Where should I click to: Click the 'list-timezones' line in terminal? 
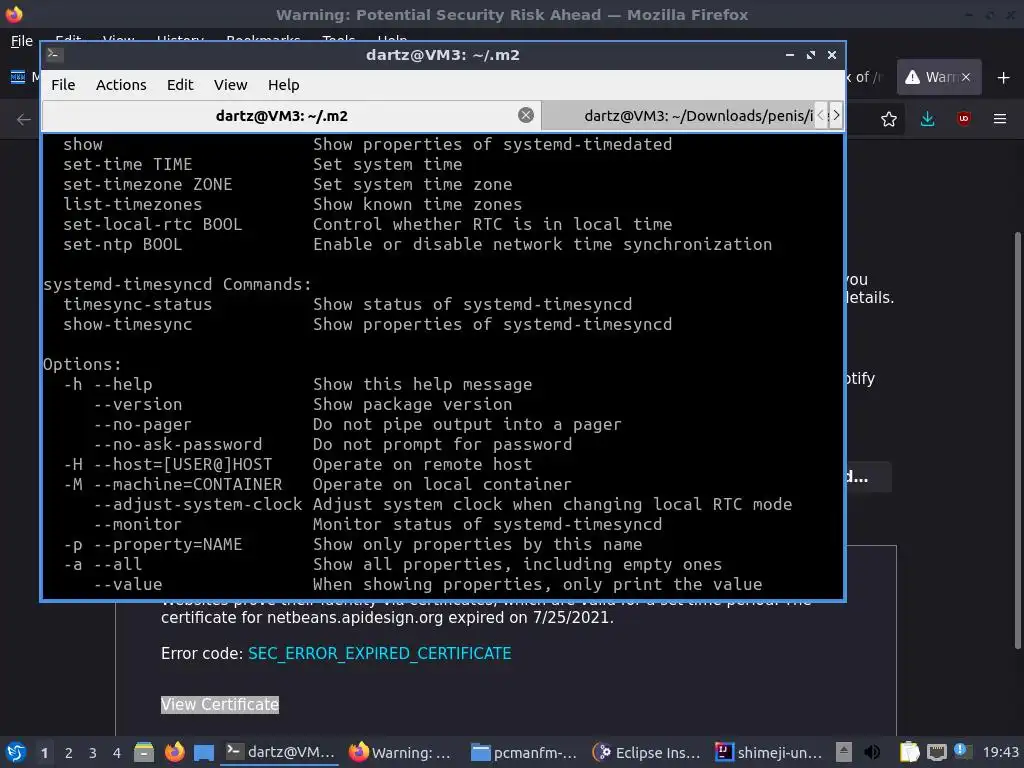[133, 204]
